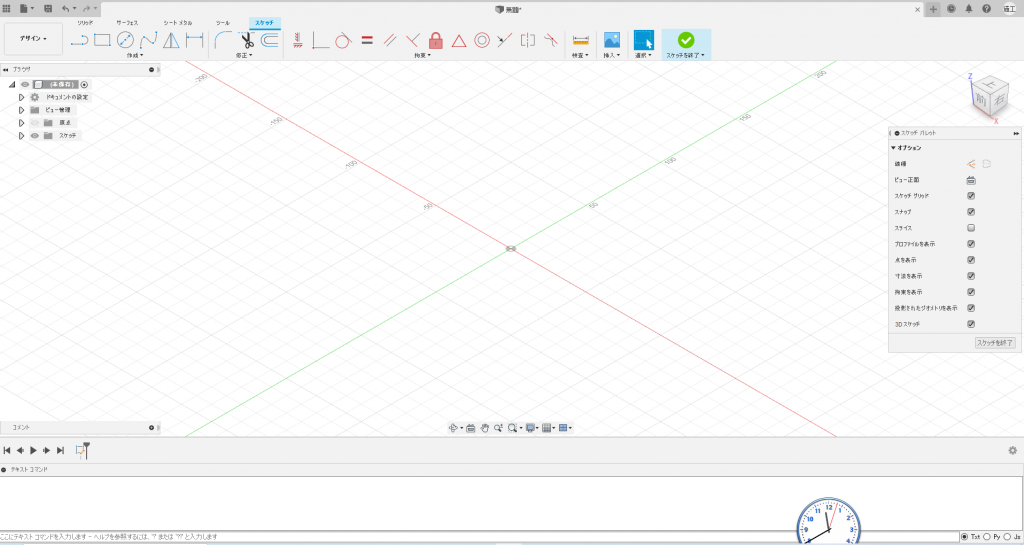The height and width of the screenshot is (545, 1024).
Task: Switch to the ツール tab
Action: (x=223, y=23)
